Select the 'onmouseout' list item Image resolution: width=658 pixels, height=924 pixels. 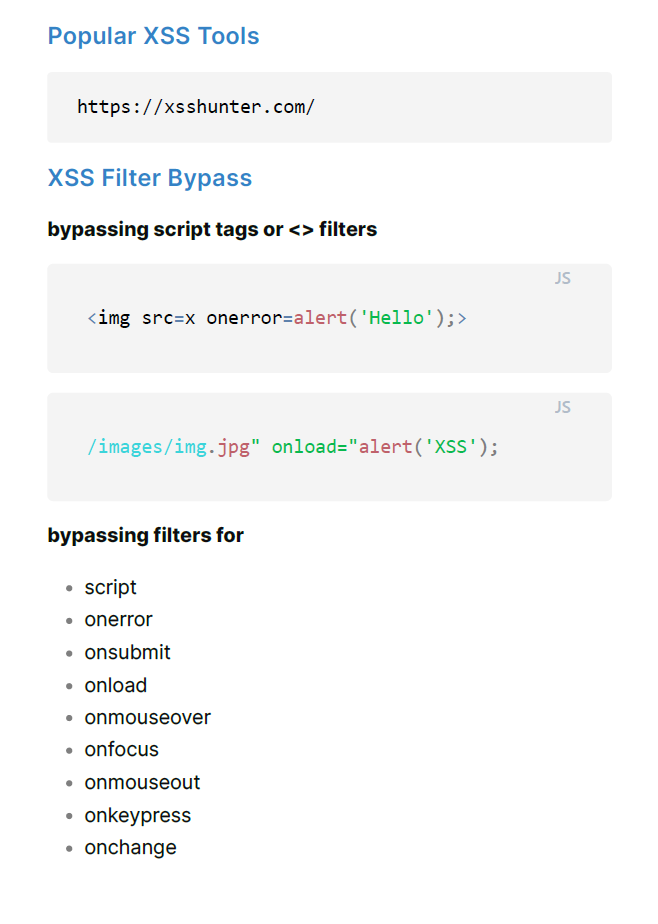142,782
